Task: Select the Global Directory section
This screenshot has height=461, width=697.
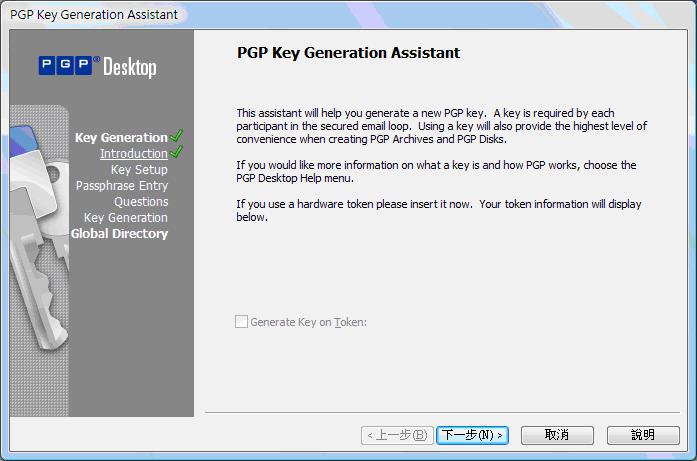Action: tap(119, 234)
